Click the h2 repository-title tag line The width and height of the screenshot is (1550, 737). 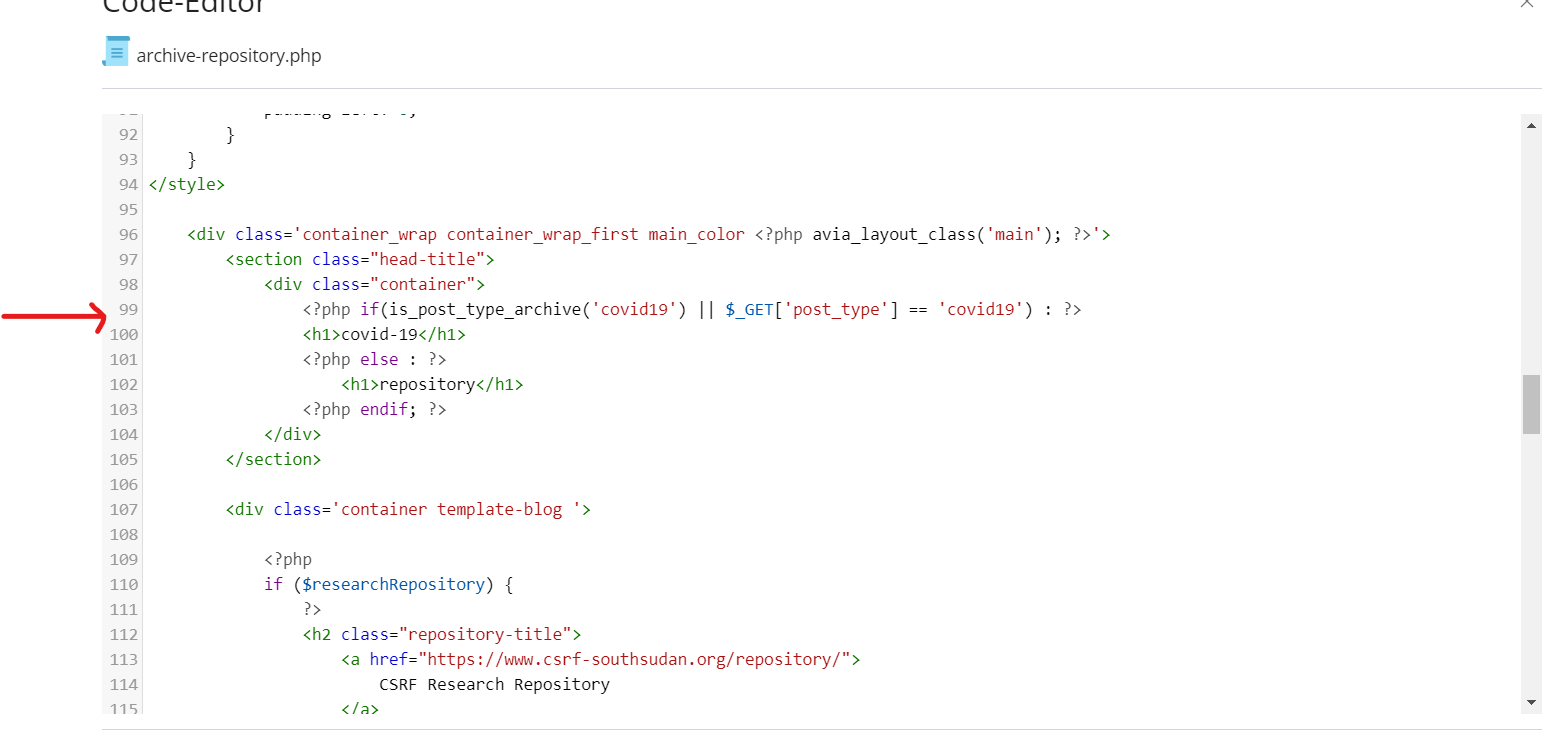point(442,634)
